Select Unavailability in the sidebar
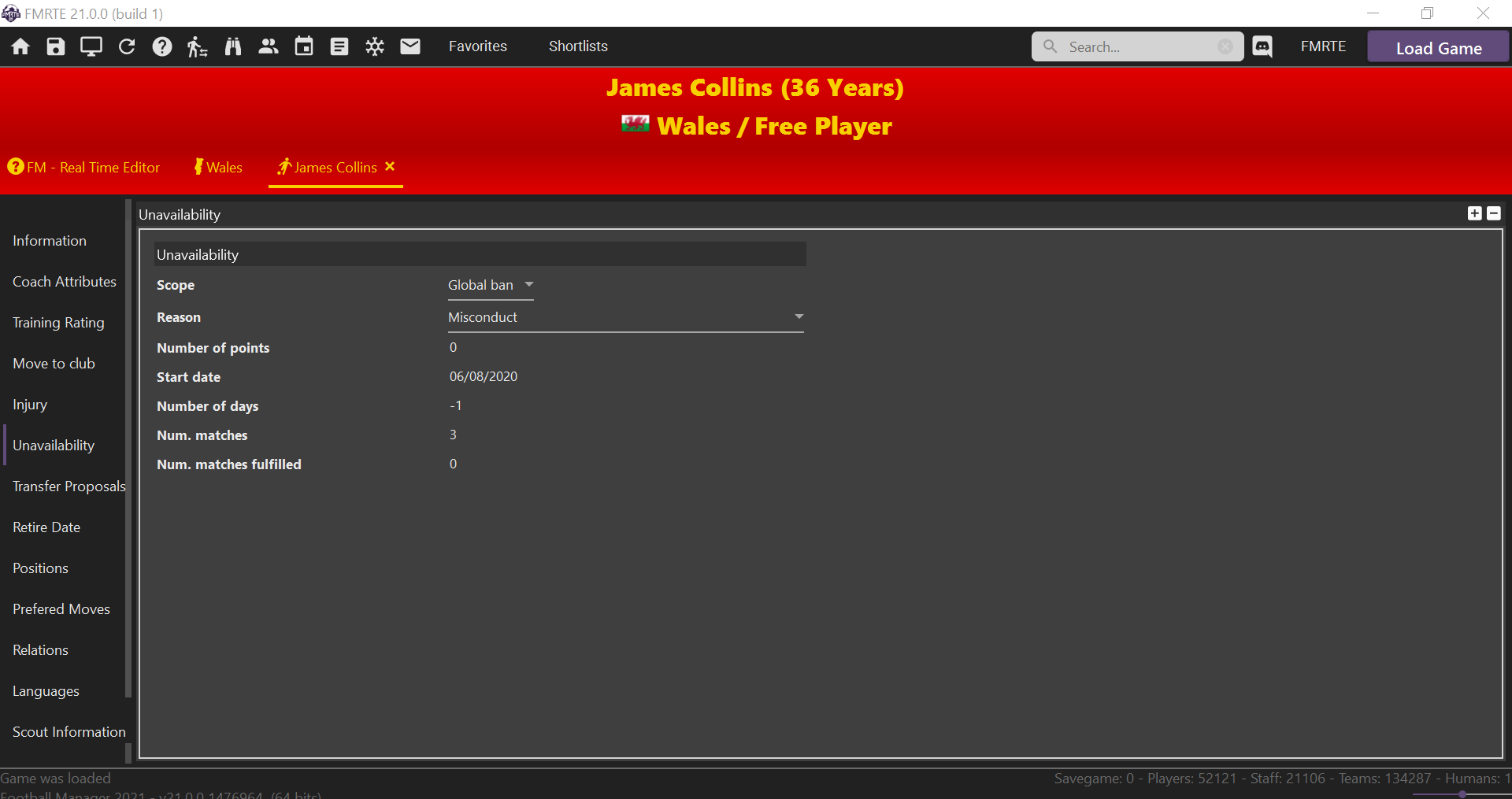Viewport: 1512px width, 799px height. click(54, 446)
